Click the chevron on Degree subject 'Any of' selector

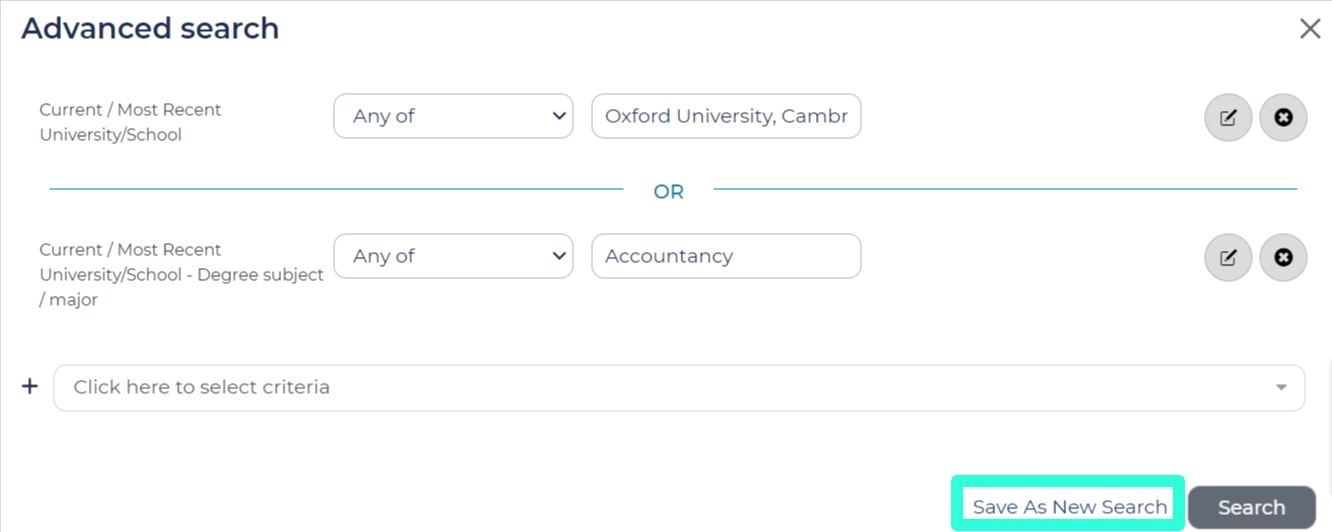point(559,256)
